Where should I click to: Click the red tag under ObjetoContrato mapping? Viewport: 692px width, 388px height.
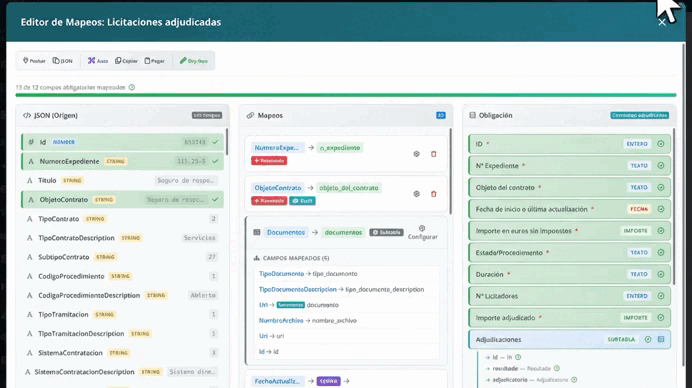click(269, 201)
